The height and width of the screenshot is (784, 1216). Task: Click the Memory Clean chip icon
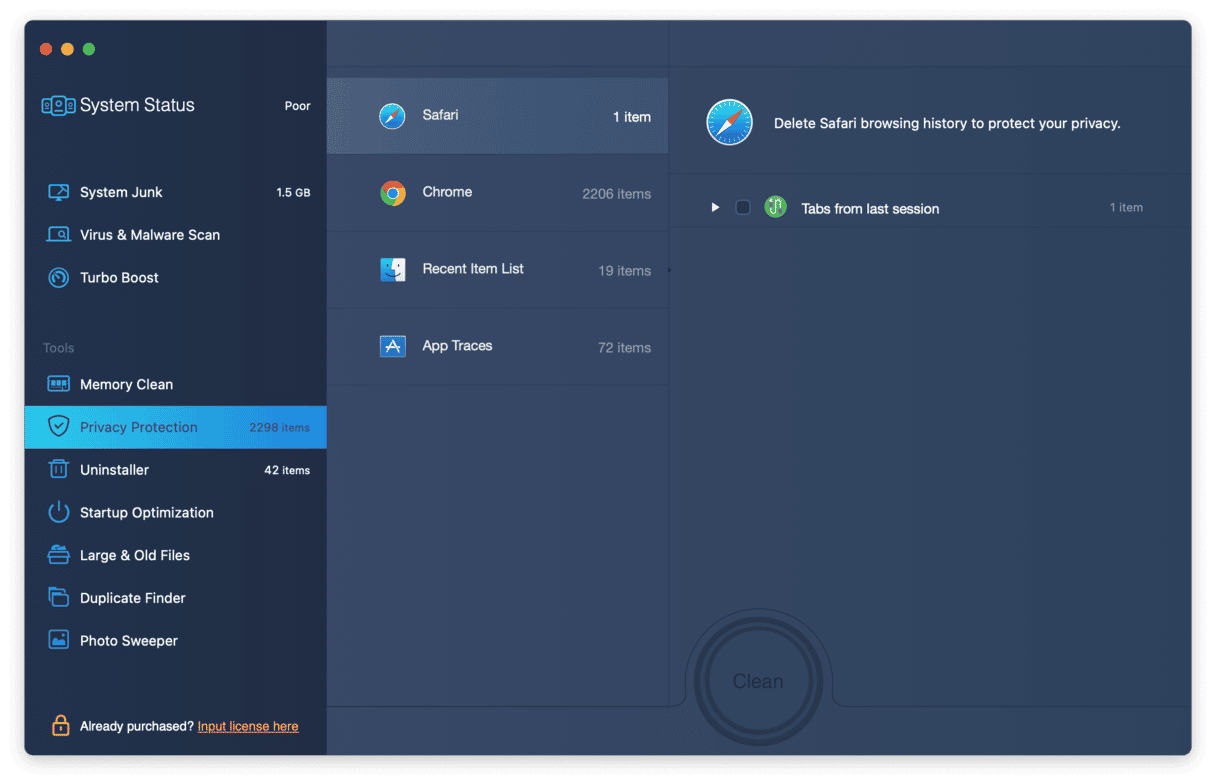pos(59,384)
